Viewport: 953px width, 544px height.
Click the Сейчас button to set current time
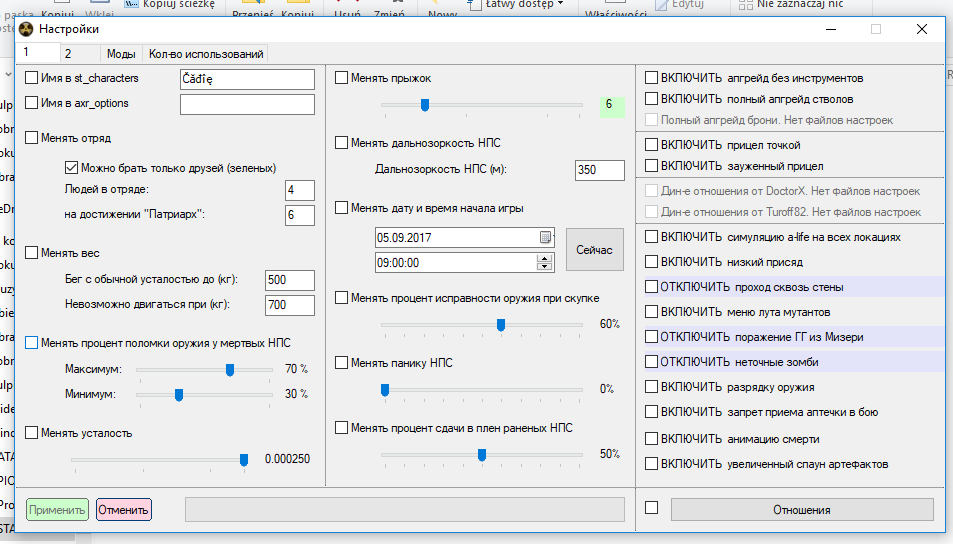tap(595, 250)
